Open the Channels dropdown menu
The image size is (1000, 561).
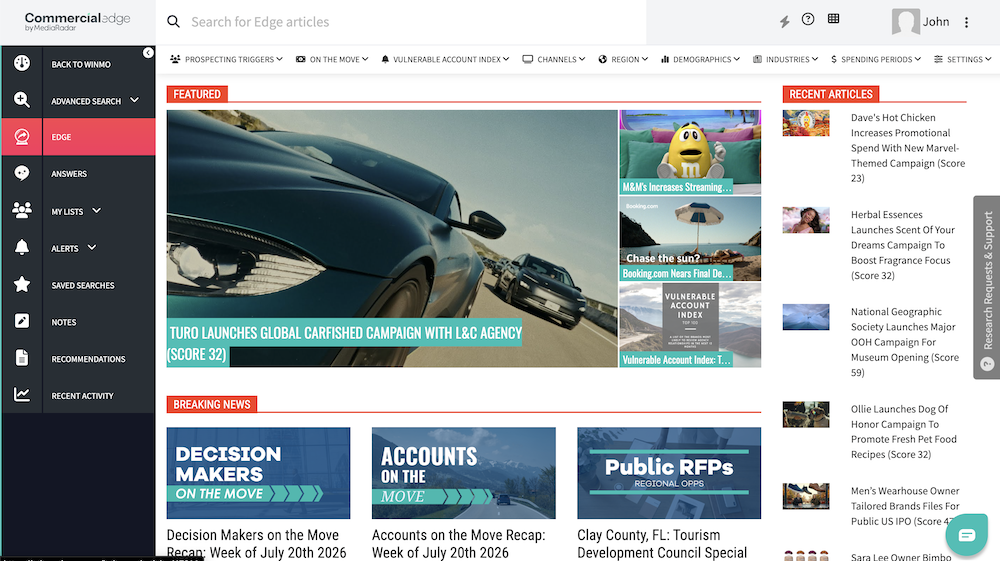(x=554, y=59)
